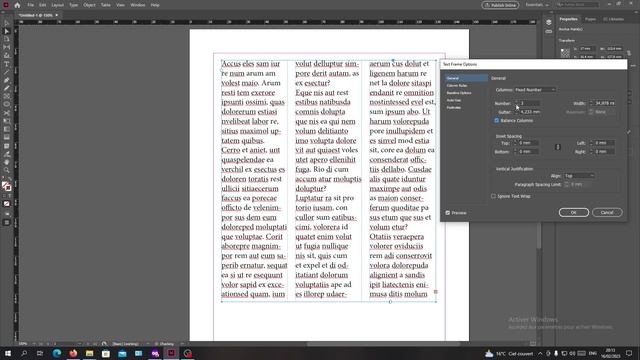Click the column Number stepper arrows
The height and width of the screenshot is (360, 640).
[516, 103]
